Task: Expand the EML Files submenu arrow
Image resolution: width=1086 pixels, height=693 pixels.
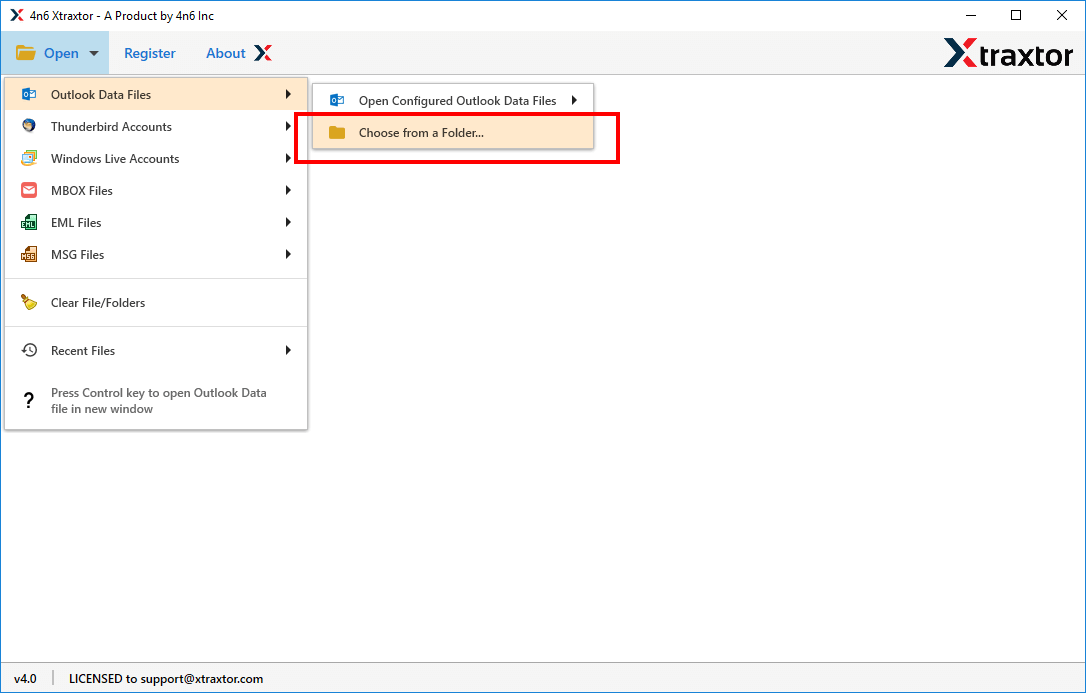Action: tap(288, 222)
